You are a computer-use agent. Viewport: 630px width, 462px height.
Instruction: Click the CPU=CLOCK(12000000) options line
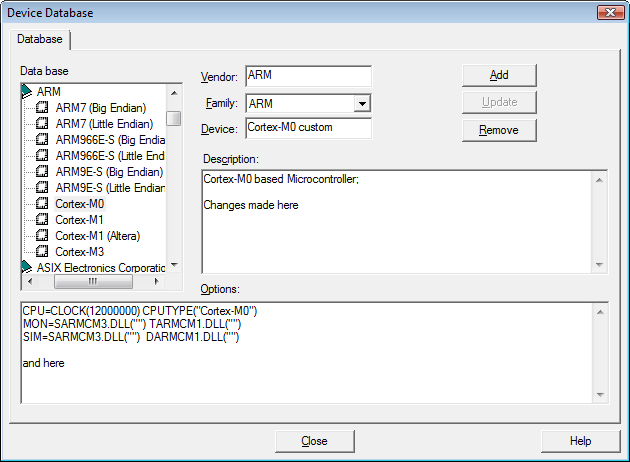140,311
